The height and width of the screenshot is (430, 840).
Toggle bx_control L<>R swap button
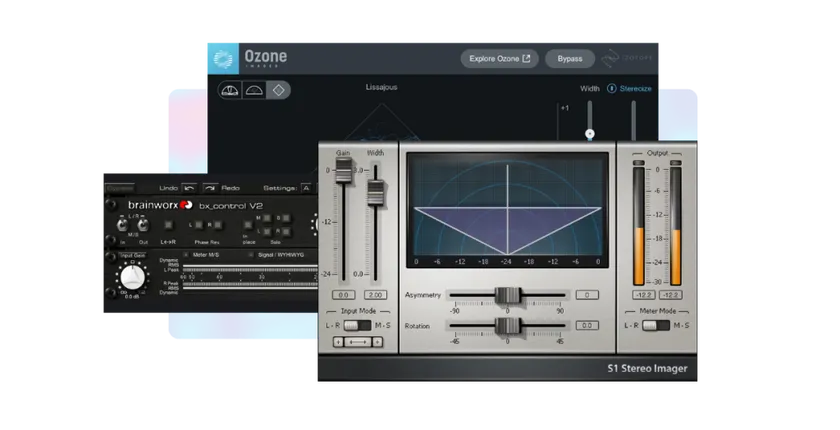click(x=168, y=225)
